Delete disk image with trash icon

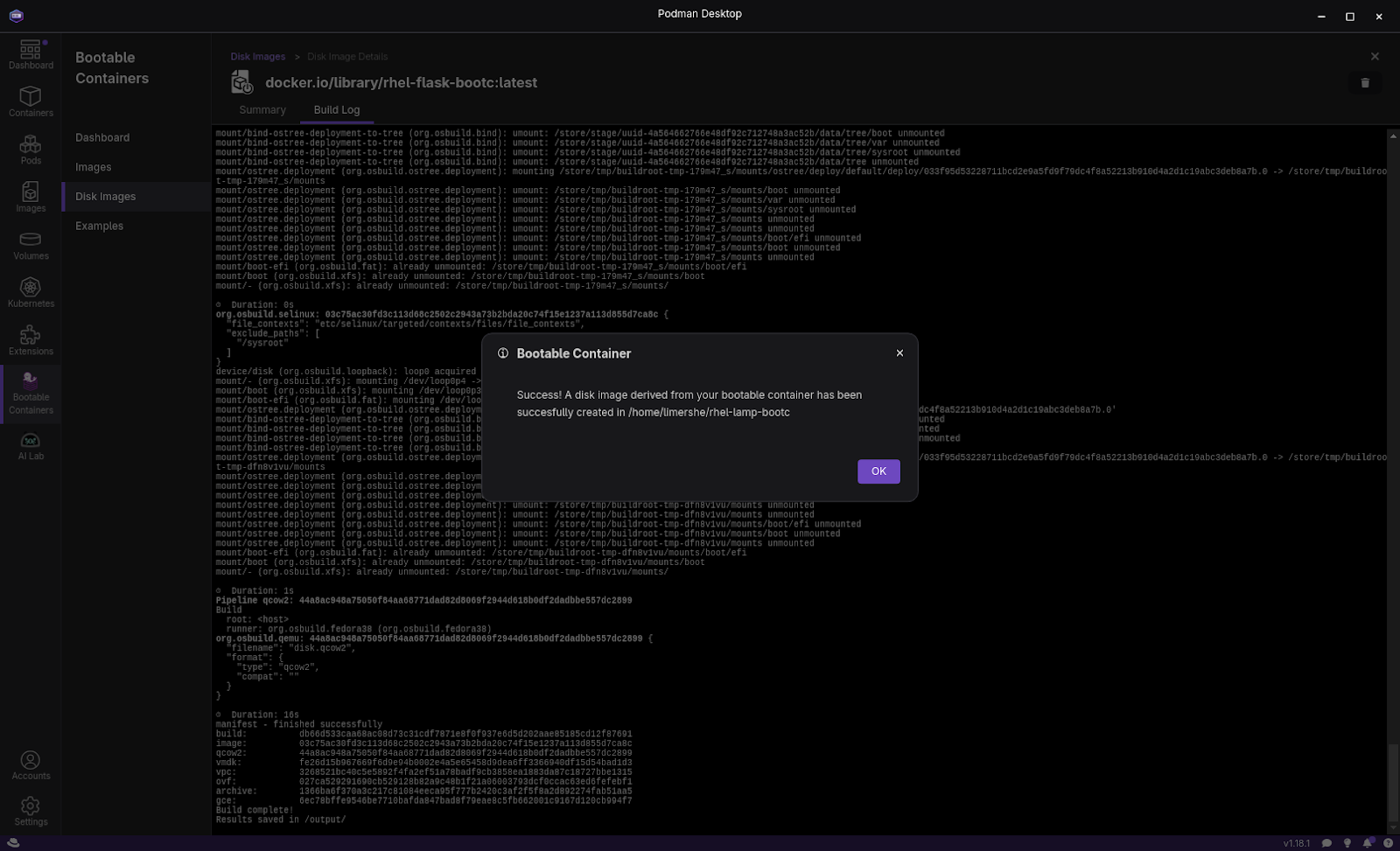[x=1364, y=83]
